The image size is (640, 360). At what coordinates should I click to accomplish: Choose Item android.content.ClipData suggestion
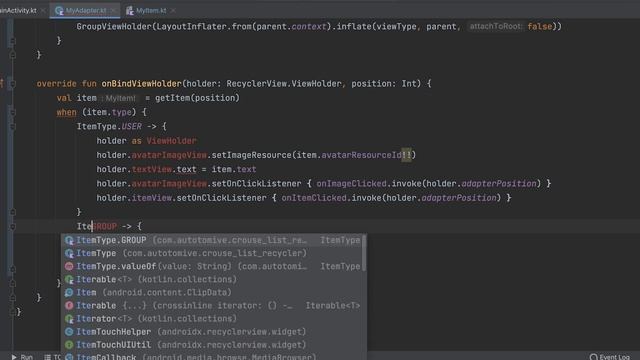(x=212, y=292)
